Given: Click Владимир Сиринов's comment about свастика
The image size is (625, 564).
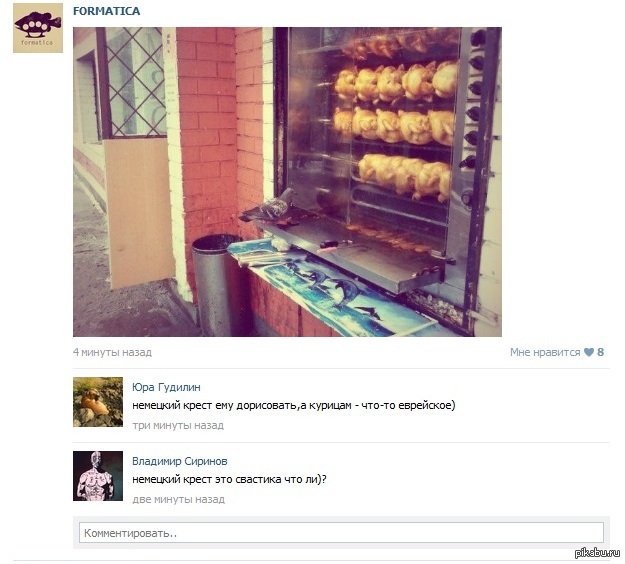Looking at the screenshot, I should pyautogui.click(x=230, y=479).
